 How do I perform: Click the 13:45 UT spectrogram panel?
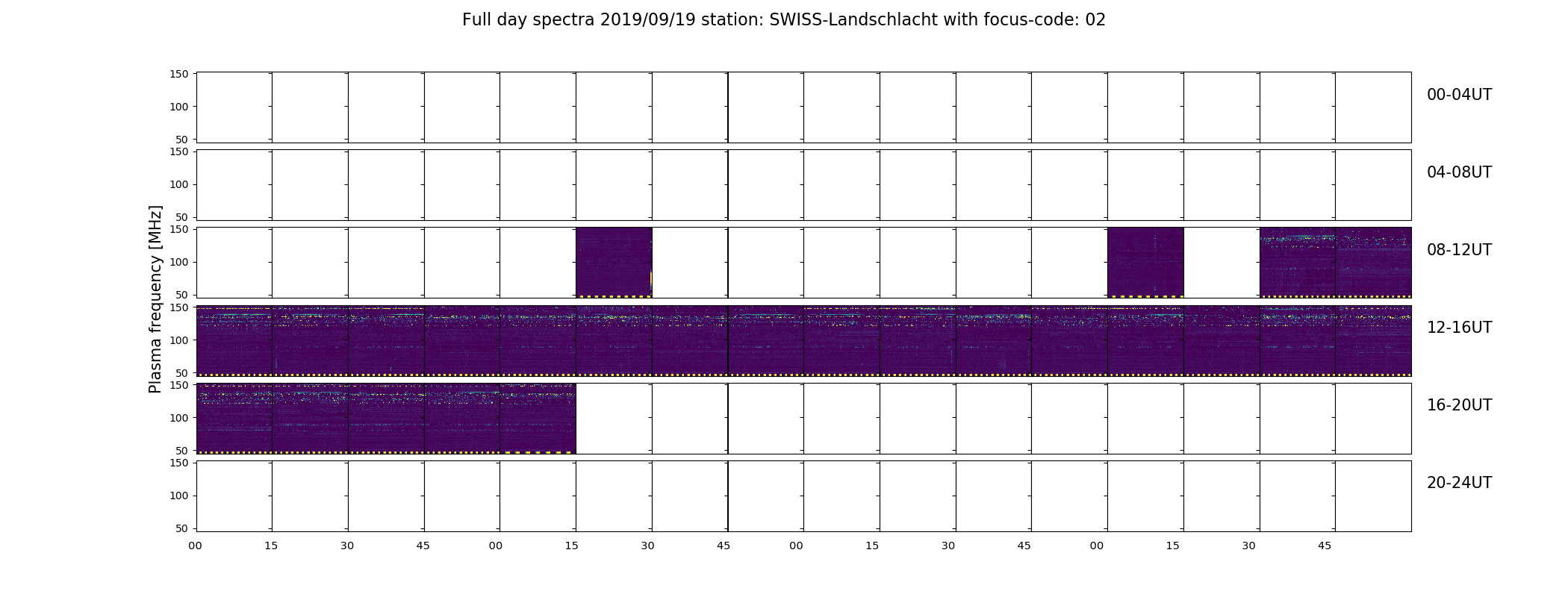click(766, 340)
